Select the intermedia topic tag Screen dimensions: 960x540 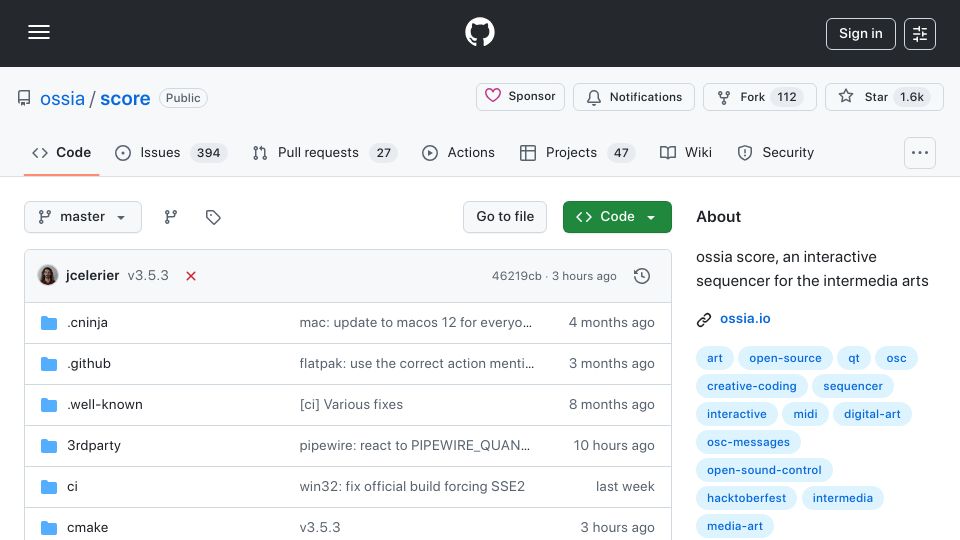tap(842, 498)
